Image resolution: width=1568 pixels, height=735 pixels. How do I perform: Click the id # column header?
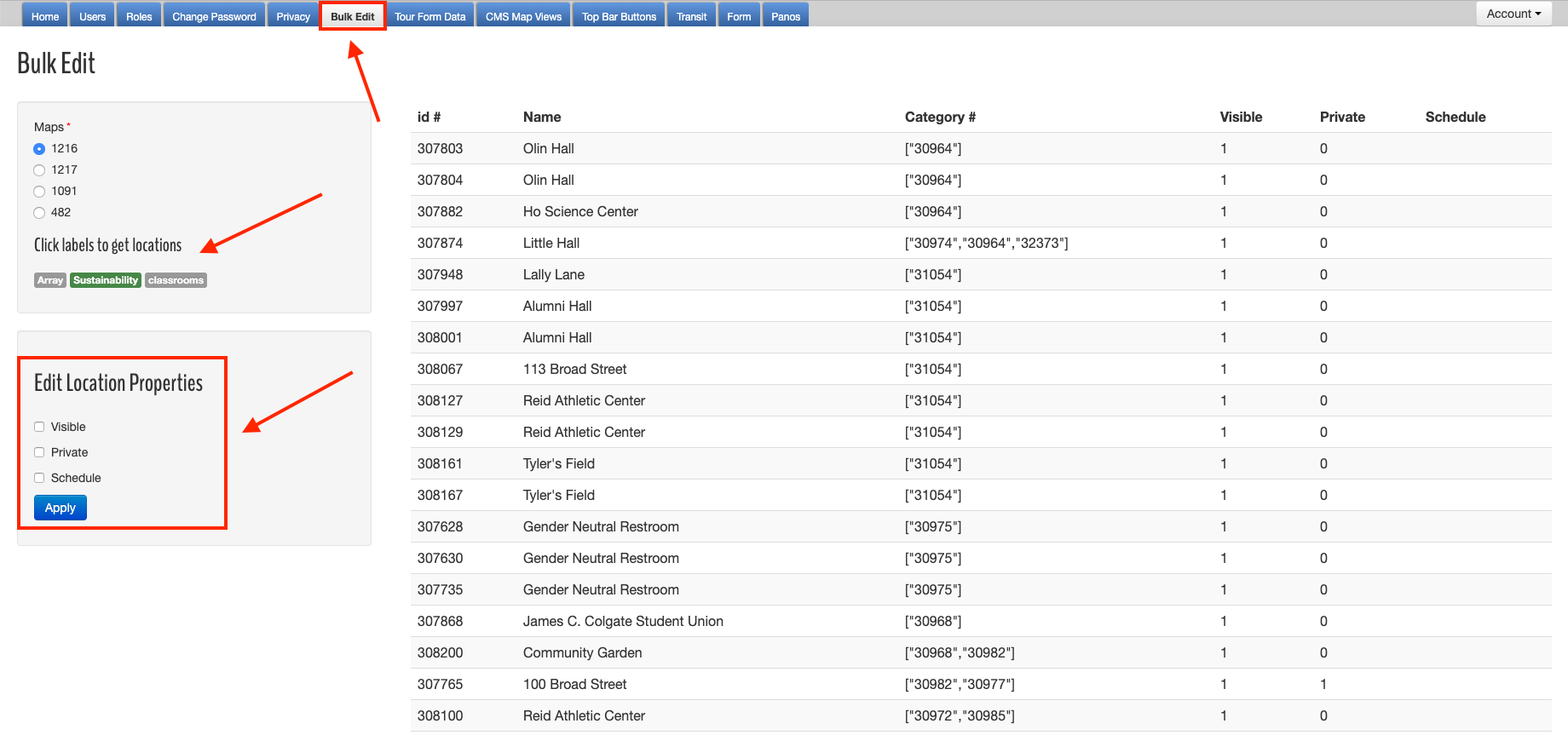[x=429, y=117]
